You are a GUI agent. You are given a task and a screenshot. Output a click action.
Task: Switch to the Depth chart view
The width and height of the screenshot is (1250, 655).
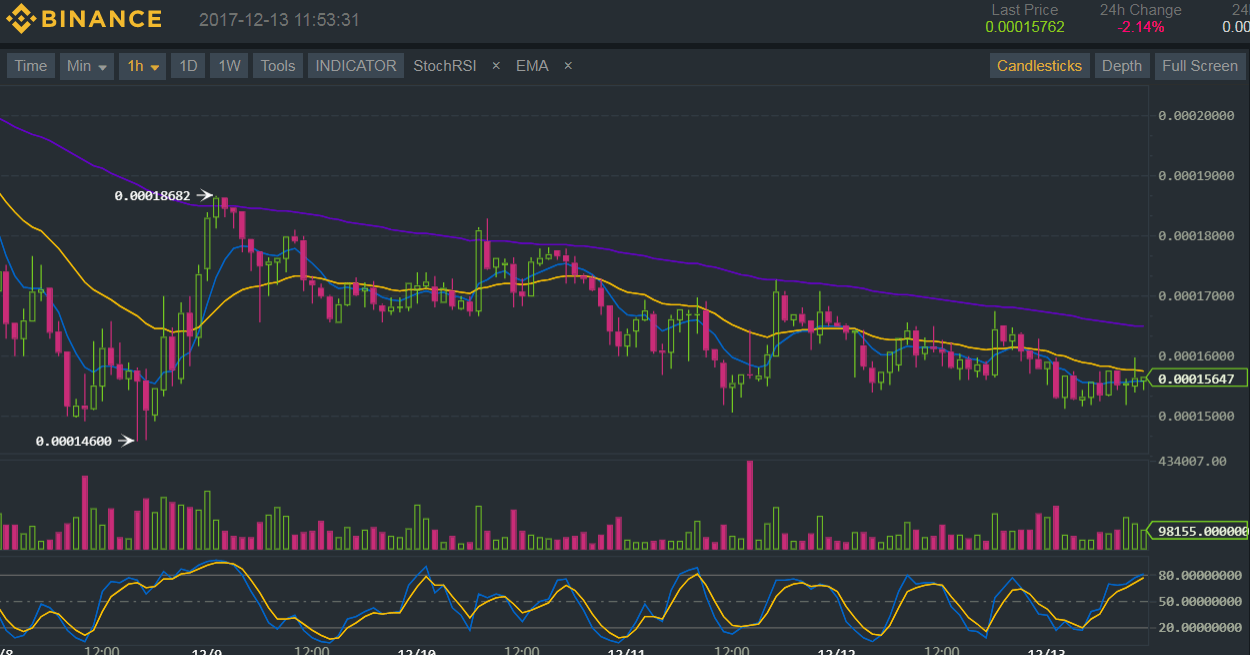click(1121, 66)
